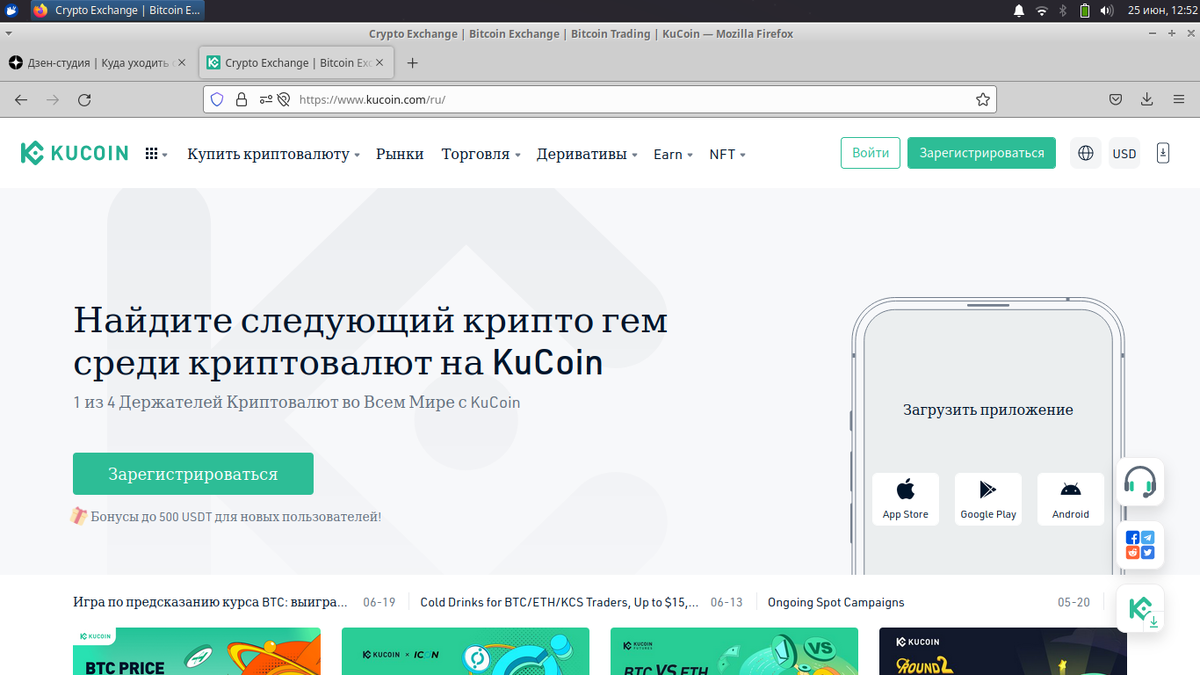Open the clock showing 25 июн, 12:52

tap(1161, 10)
